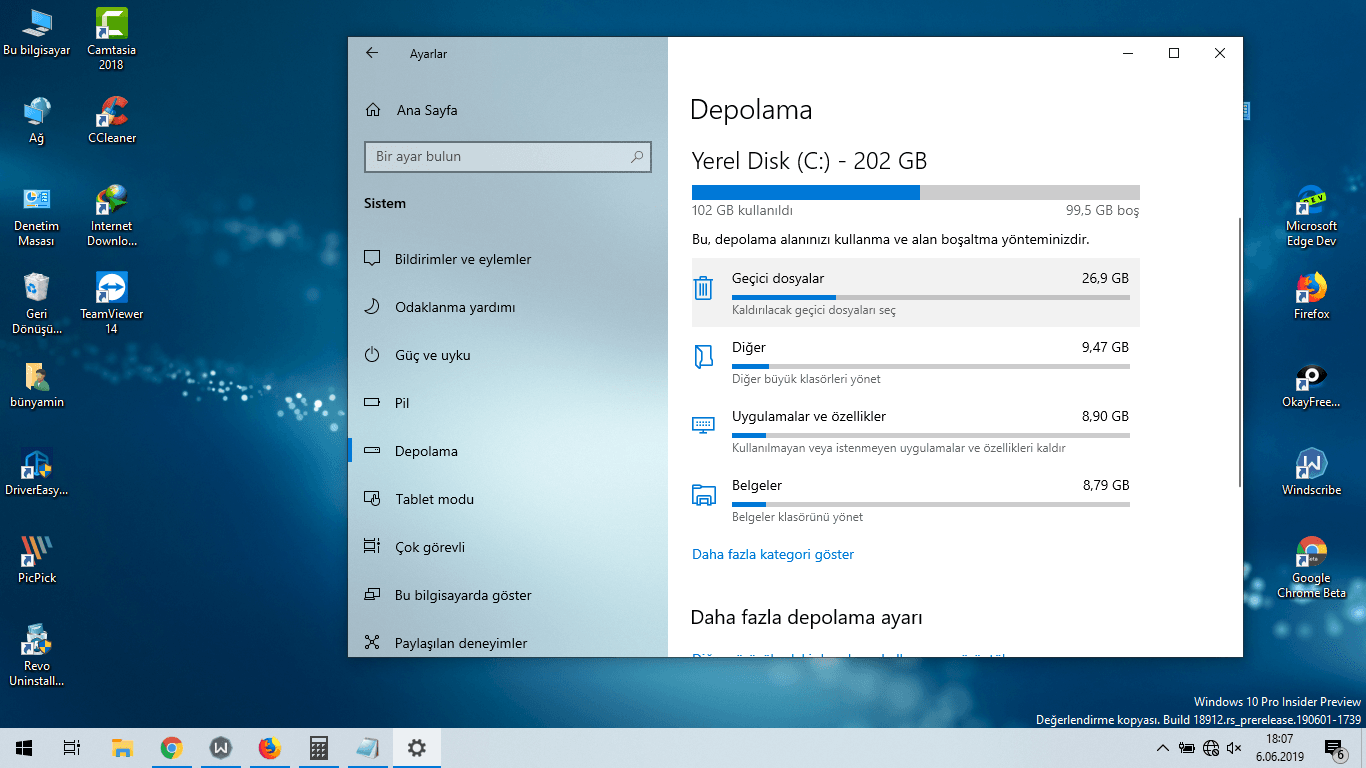Open Microsoft Edge Dev desktop icon

[x=1311, y=215]
